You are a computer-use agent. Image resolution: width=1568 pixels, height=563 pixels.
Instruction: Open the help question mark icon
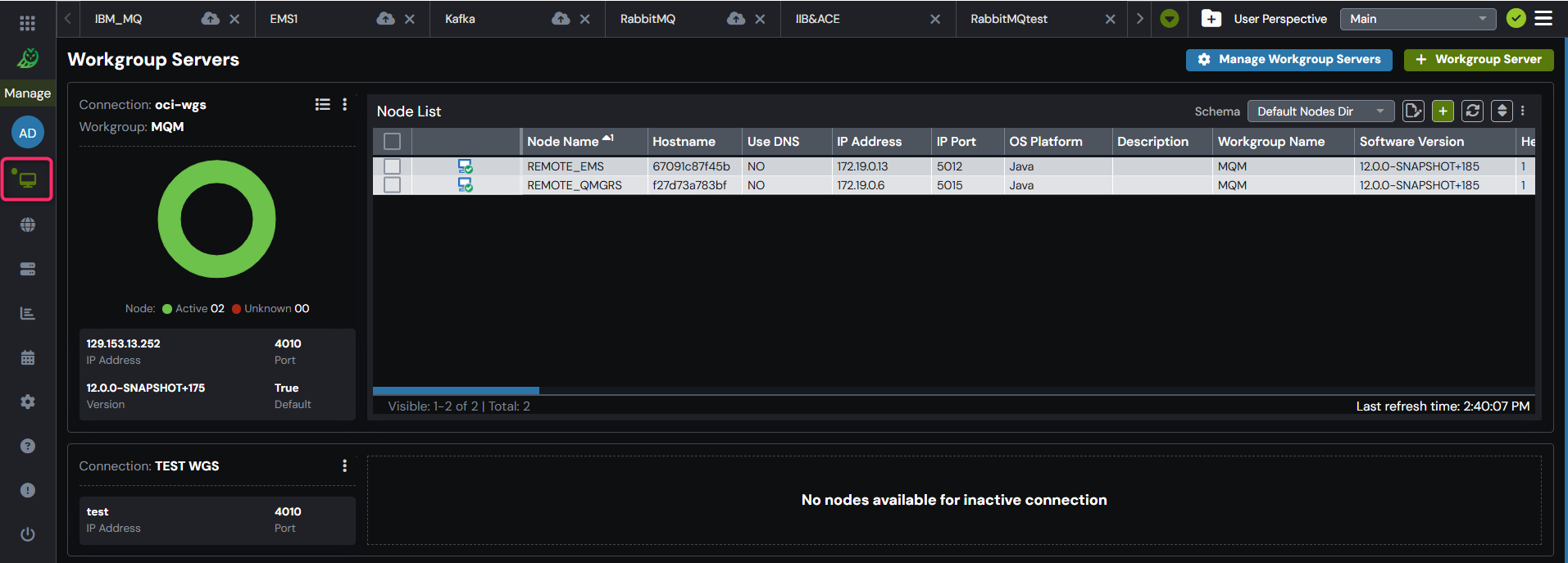coord(28,446)
